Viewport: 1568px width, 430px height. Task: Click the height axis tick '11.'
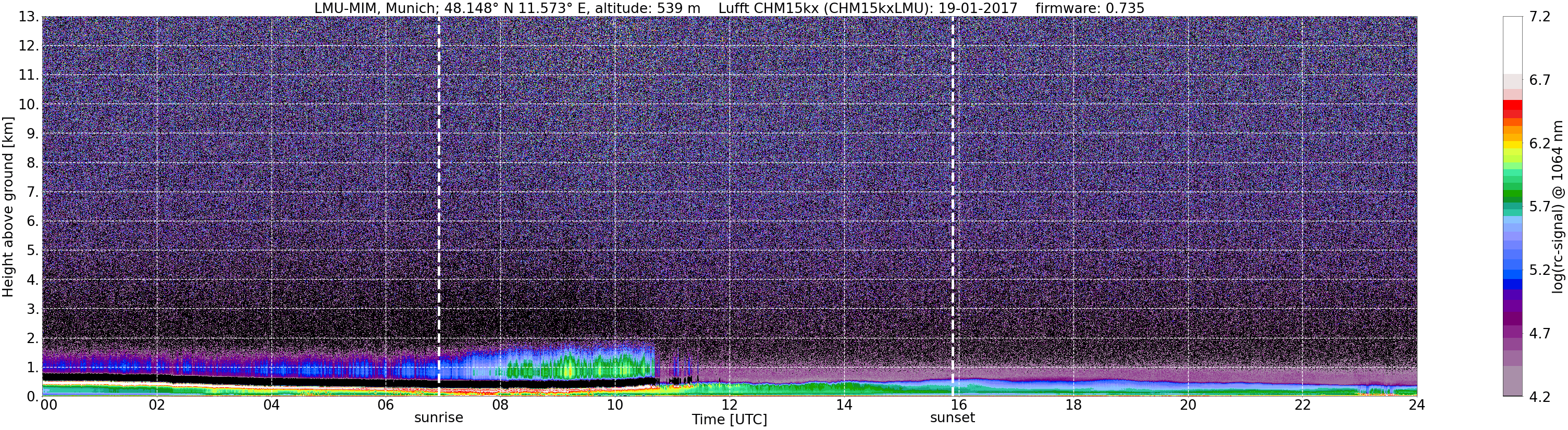pyautogui.click(x=29, y=75)
